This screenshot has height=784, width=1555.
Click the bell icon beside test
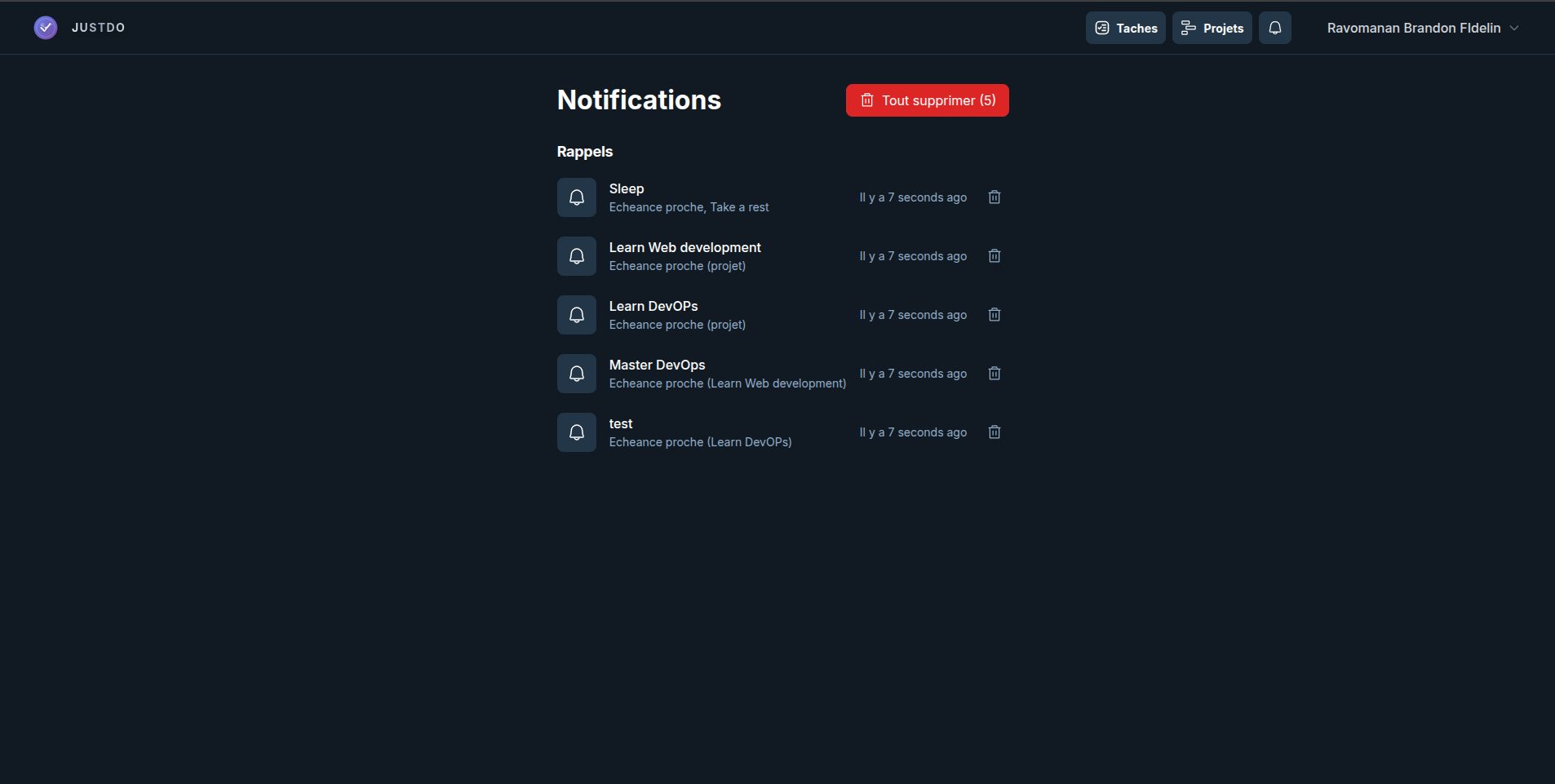pos(577,432)
